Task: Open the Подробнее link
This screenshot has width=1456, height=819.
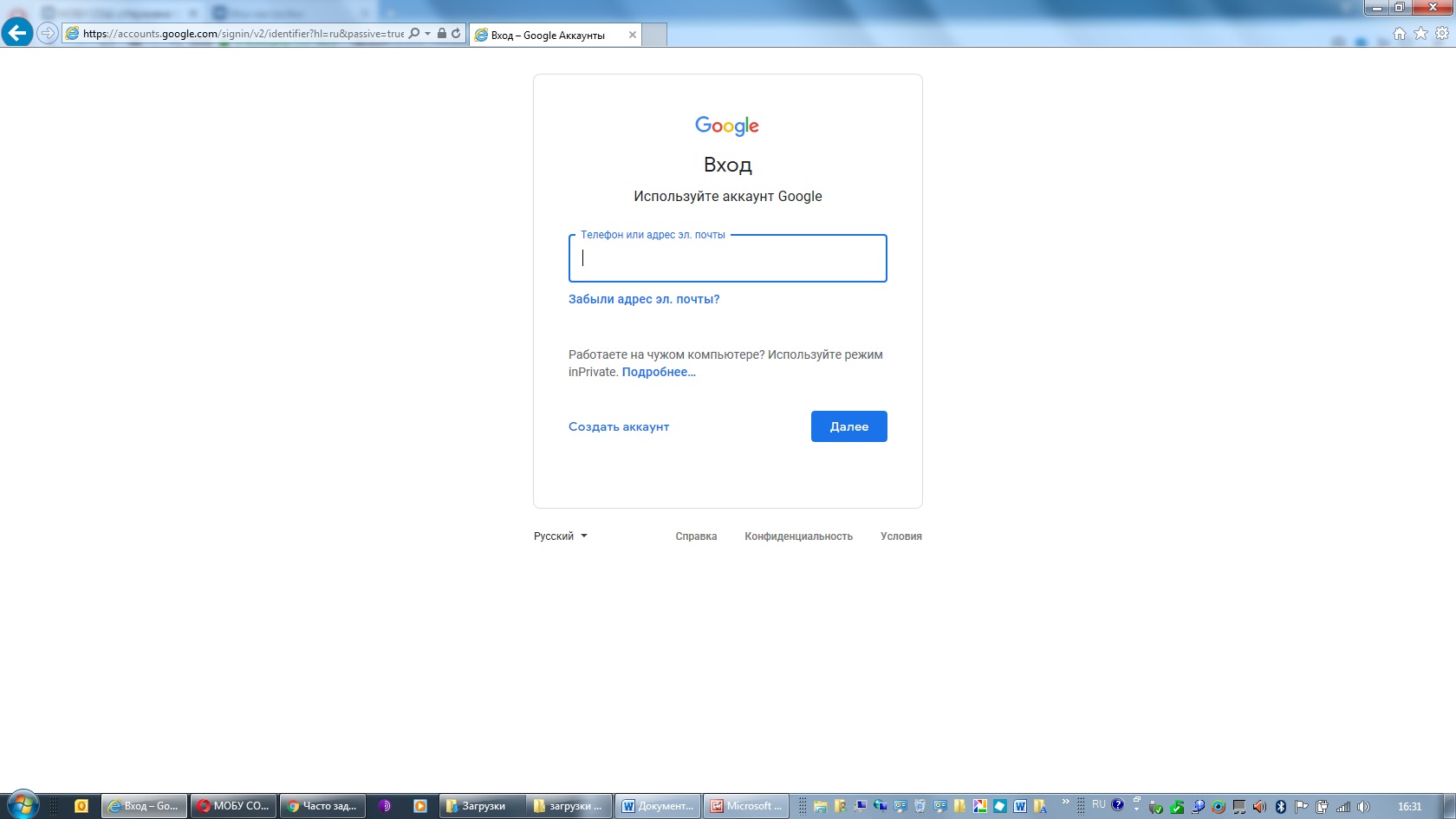Action: coord(659,372)
